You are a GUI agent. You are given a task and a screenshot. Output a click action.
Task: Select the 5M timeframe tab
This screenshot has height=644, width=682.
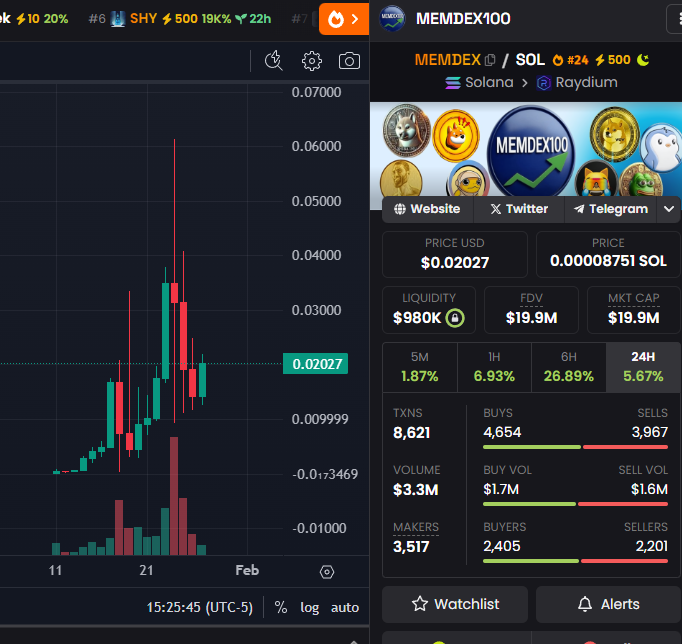420,367
